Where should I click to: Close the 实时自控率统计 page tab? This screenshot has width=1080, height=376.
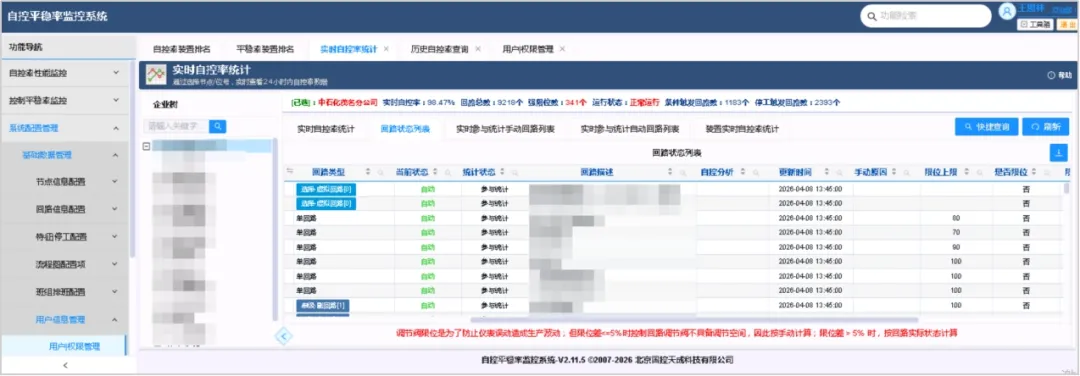pos(386,49)
